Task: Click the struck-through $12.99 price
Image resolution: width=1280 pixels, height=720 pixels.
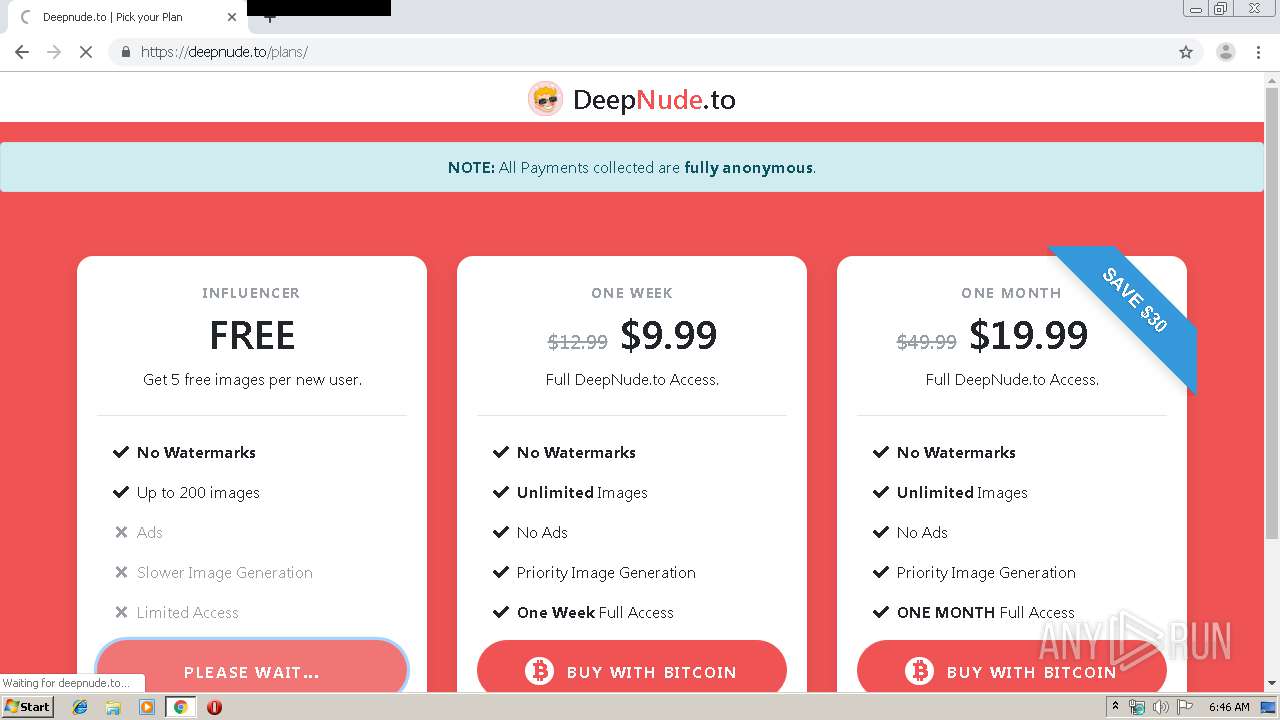Action: [578, 342]
